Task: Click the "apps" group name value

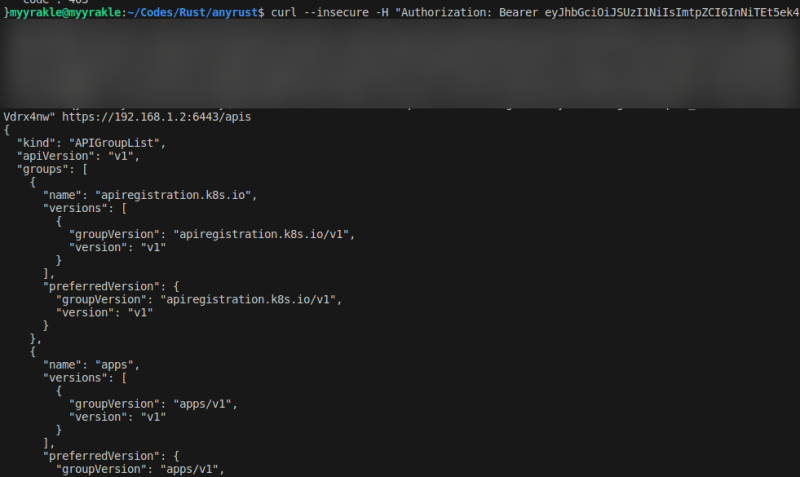Action: click(119, 364)
